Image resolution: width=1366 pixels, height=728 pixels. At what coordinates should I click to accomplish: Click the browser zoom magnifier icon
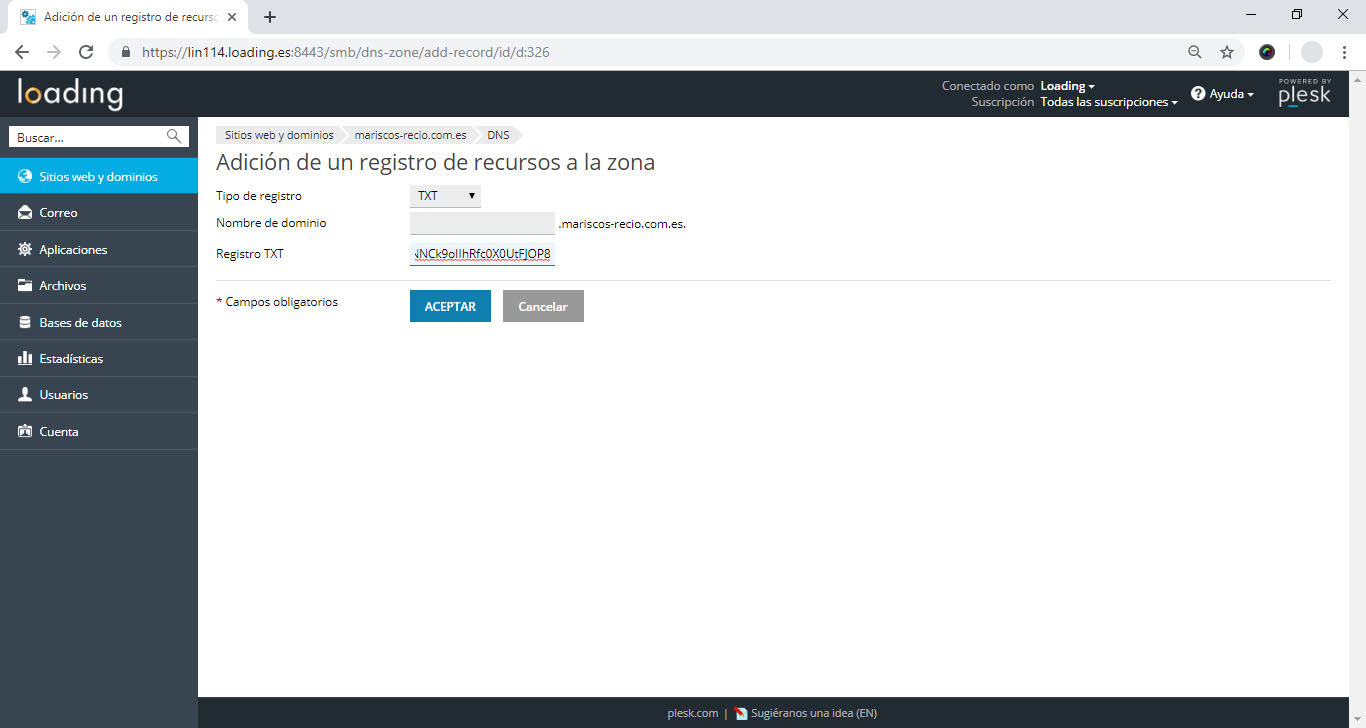pos(1195,52)
